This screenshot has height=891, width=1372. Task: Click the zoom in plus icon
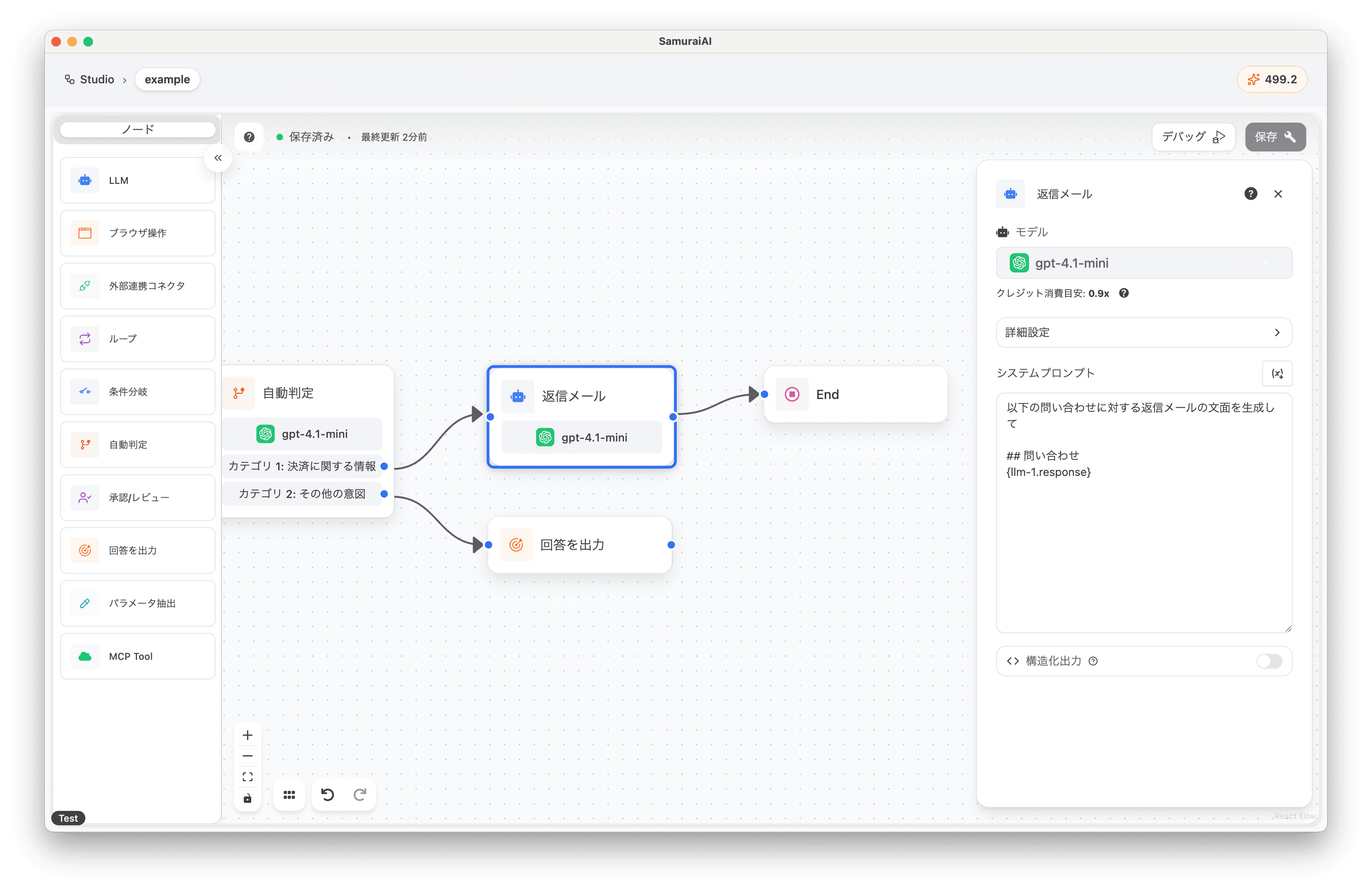click(x=247, y=735)
